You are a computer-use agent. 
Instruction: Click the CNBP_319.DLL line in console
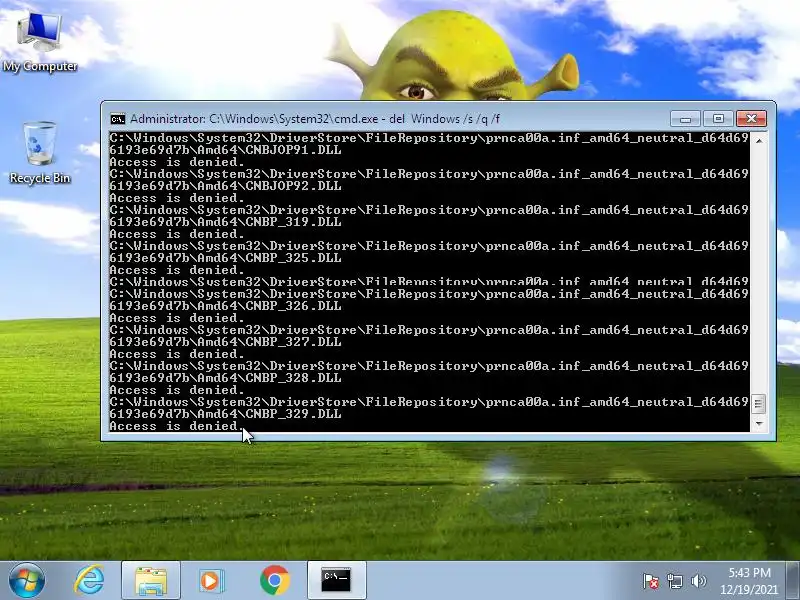click(x=225, y=222)
